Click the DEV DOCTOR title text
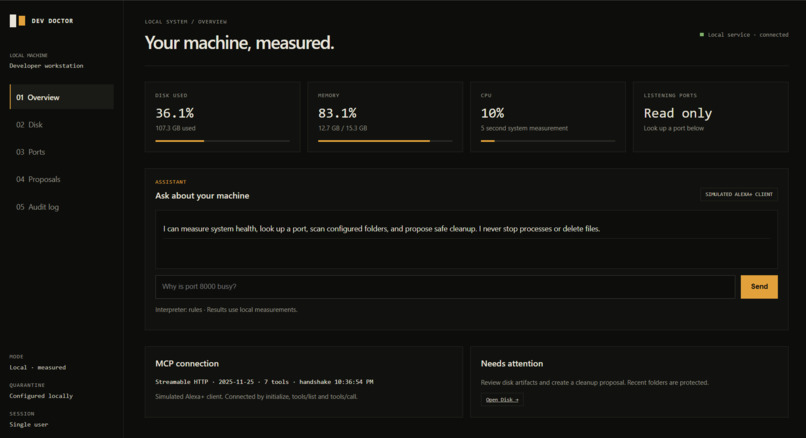The width and height of the screenshot is (806, 438). pos(52,21)
